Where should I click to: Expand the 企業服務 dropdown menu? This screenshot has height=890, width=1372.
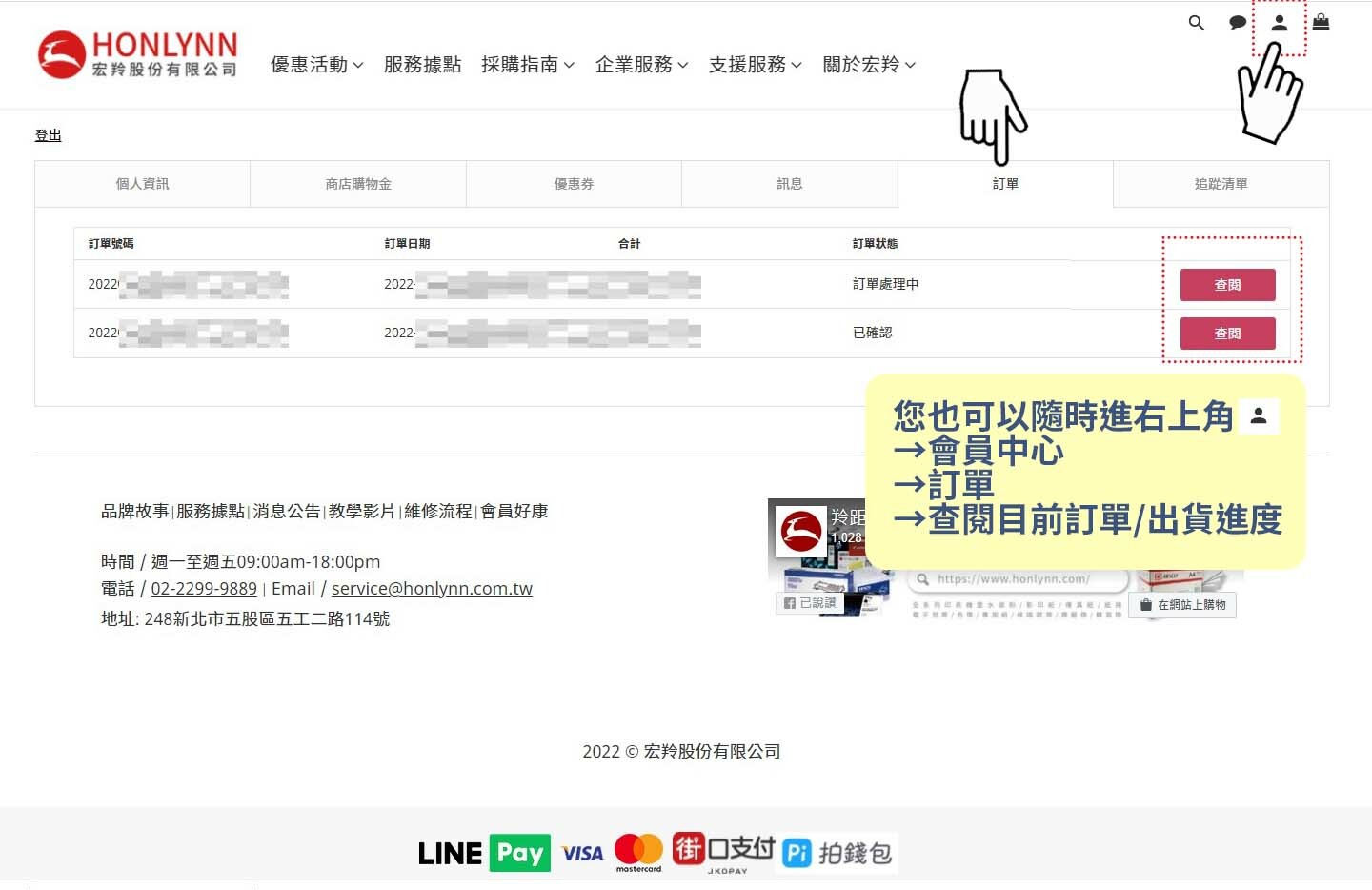pyautogui.click(x=642, y=65)
